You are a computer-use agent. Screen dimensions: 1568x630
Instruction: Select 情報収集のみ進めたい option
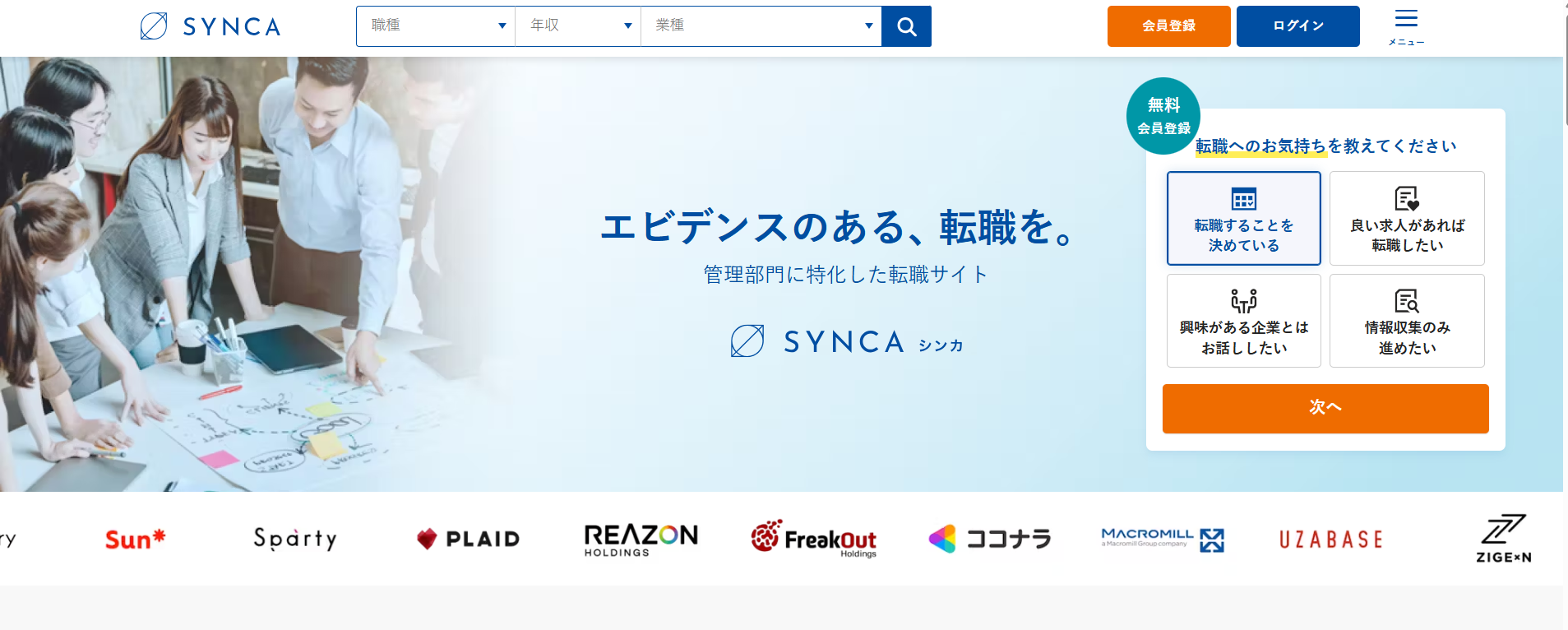pyautogui.click(x=1407, y=321)
